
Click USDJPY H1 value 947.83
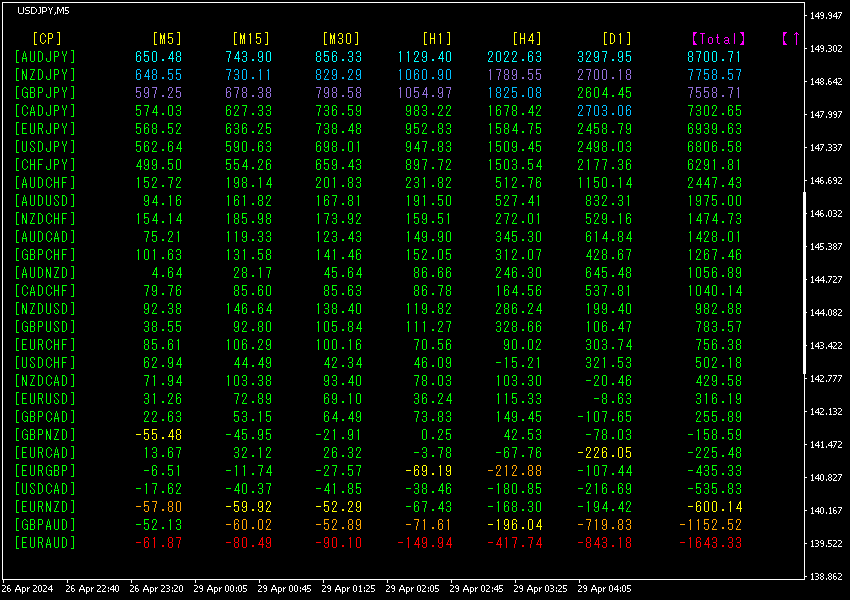(428, 147)
